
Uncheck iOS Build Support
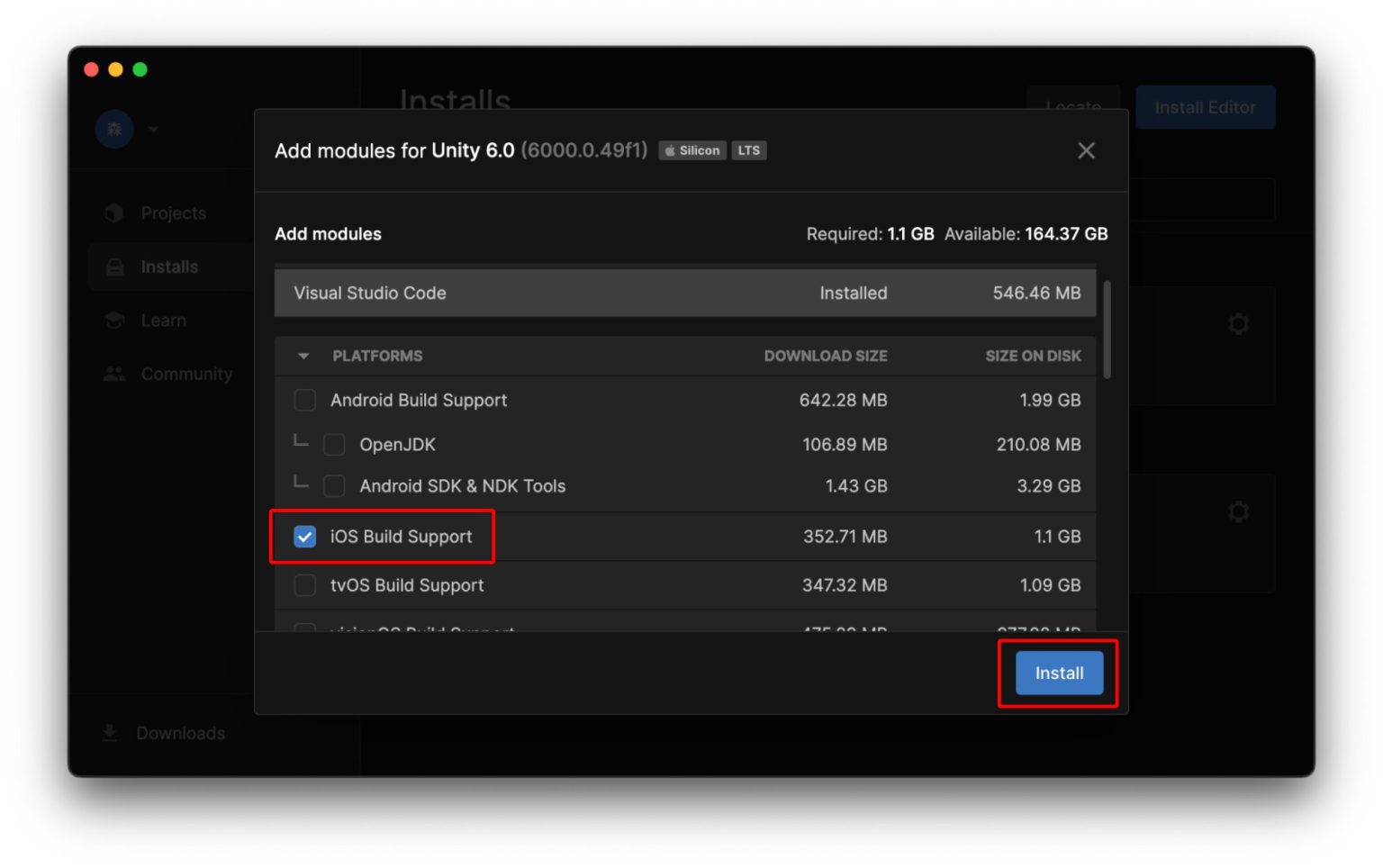(305, 537)
